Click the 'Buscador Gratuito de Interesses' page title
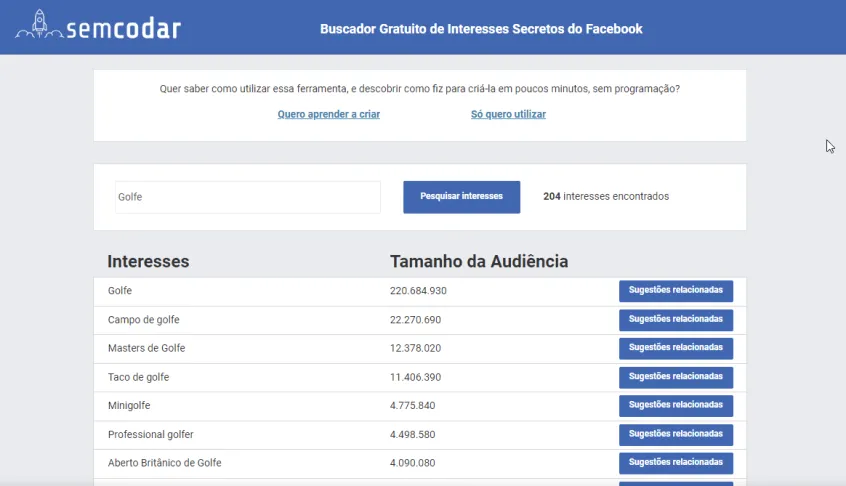 (x=480, y=29)
